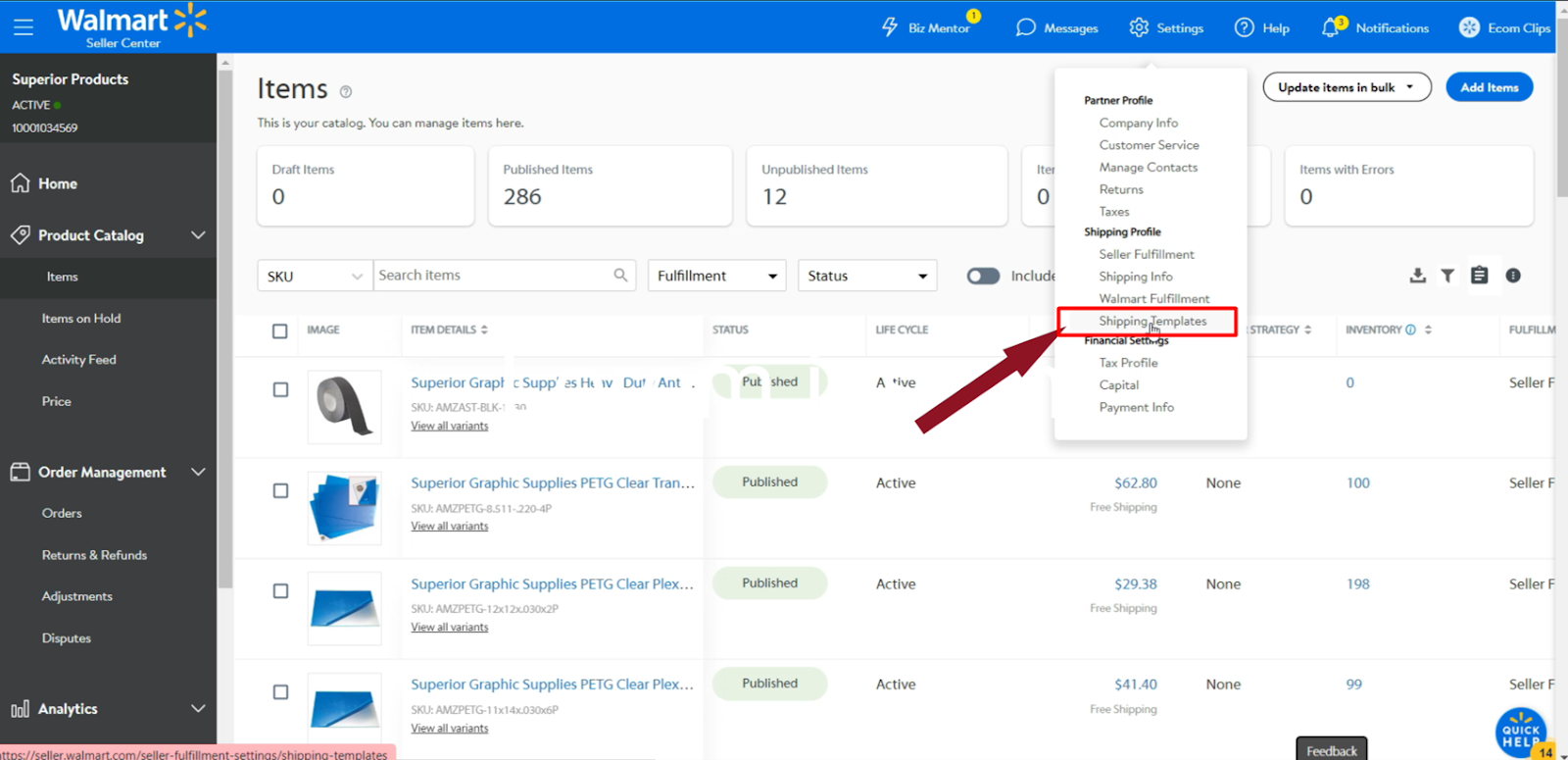Select Taxes menu entry
This screenshot has width=1568, height=760.
tap(1114, 212)
